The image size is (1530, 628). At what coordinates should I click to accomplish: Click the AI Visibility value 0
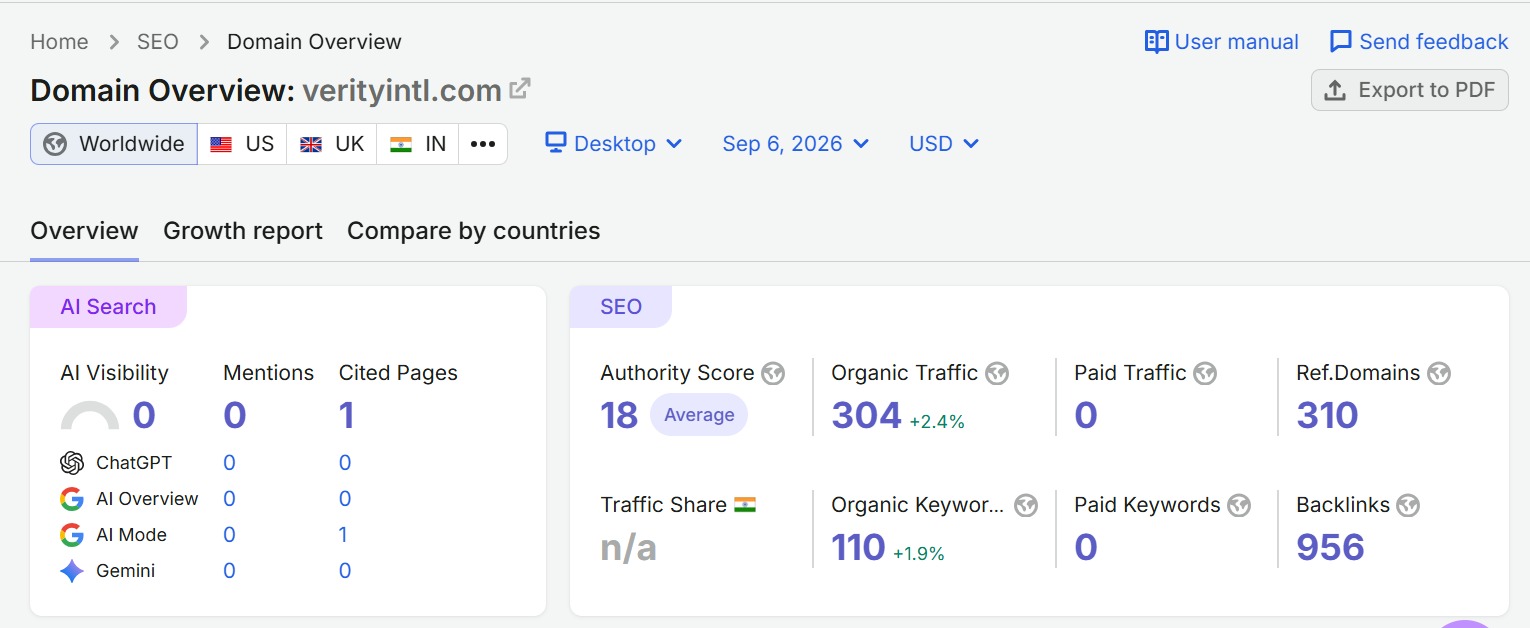click(144, 415)
